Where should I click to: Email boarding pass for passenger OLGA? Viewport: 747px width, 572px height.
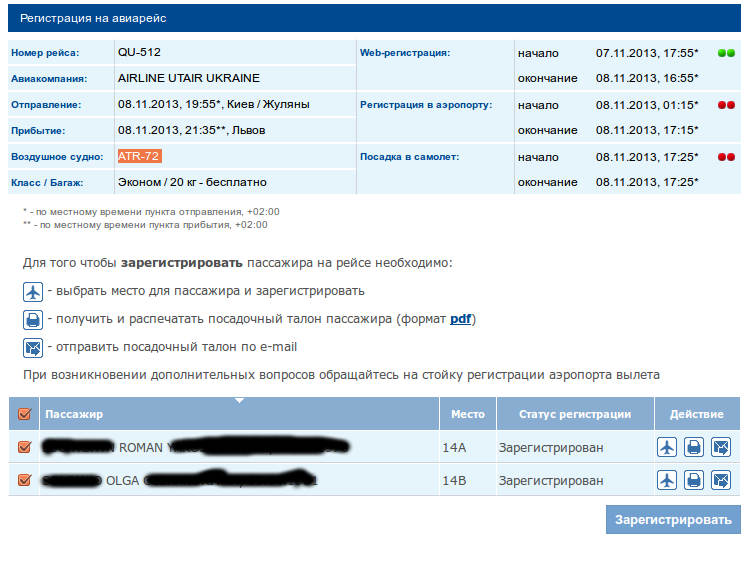pos(720,481)
